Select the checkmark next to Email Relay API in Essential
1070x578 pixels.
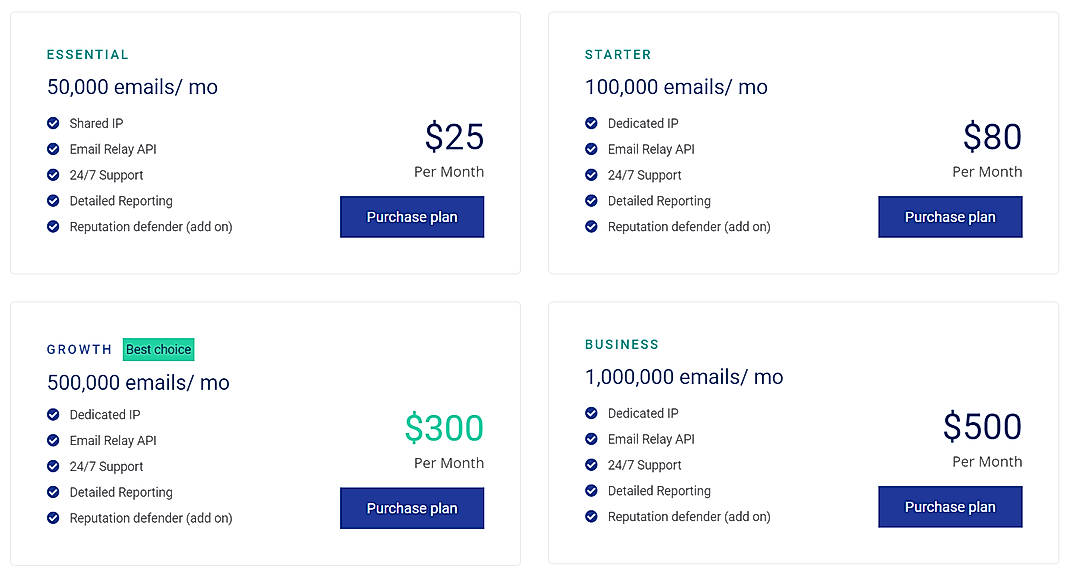tap(53, 149)
